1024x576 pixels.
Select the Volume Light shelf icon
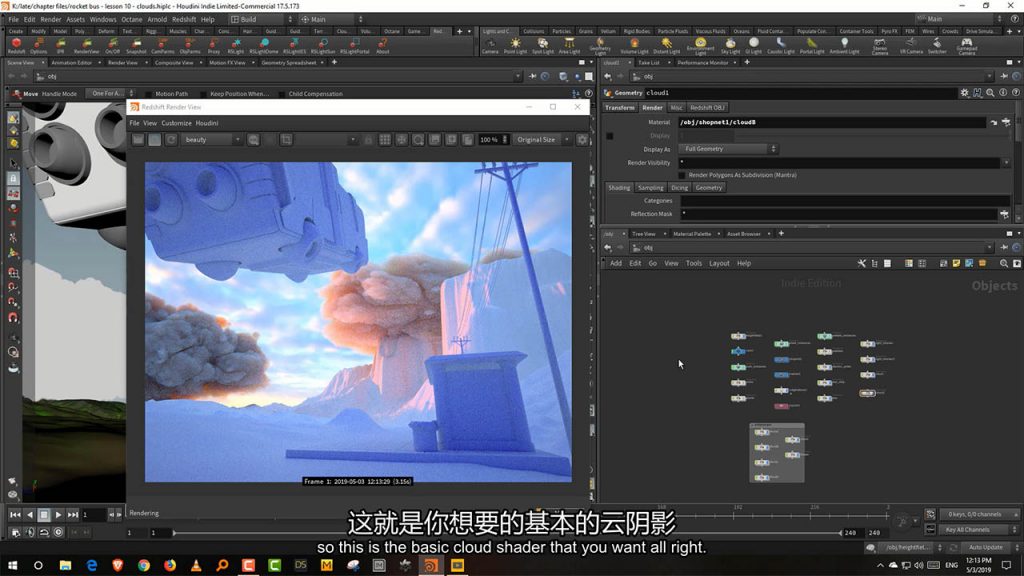click(634, 45)
